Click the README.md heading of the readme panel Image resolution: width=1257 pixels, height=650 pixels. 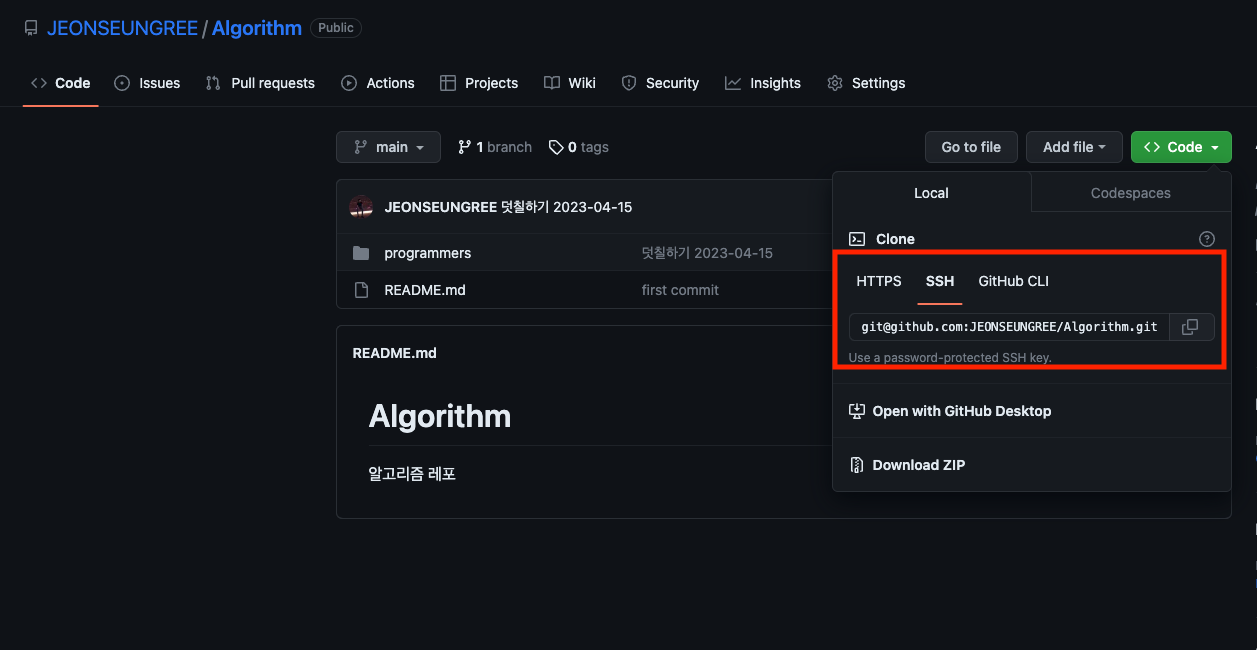[x=395, y=353]
